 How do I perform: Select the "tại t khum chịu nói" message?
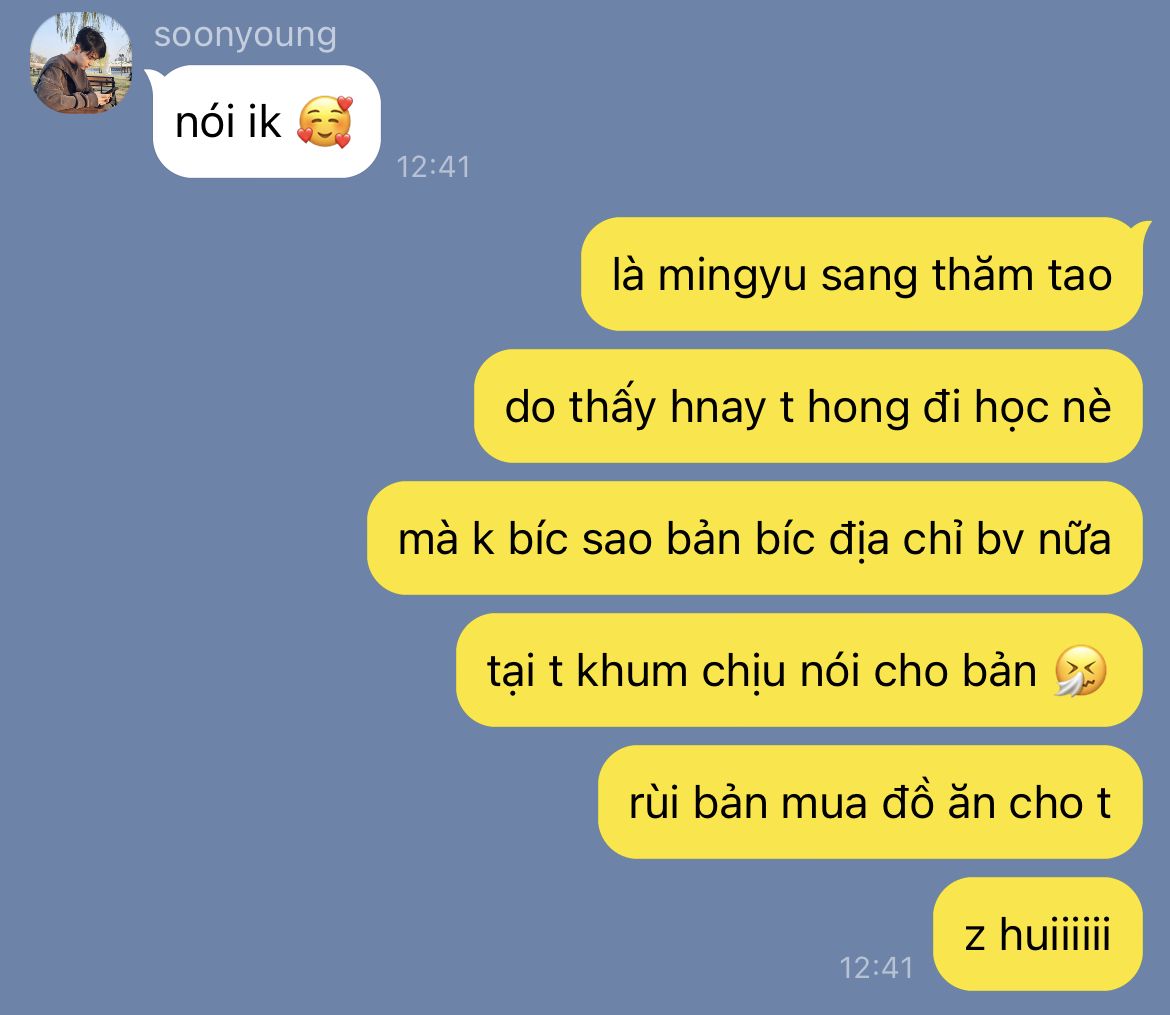coord(799,670)
